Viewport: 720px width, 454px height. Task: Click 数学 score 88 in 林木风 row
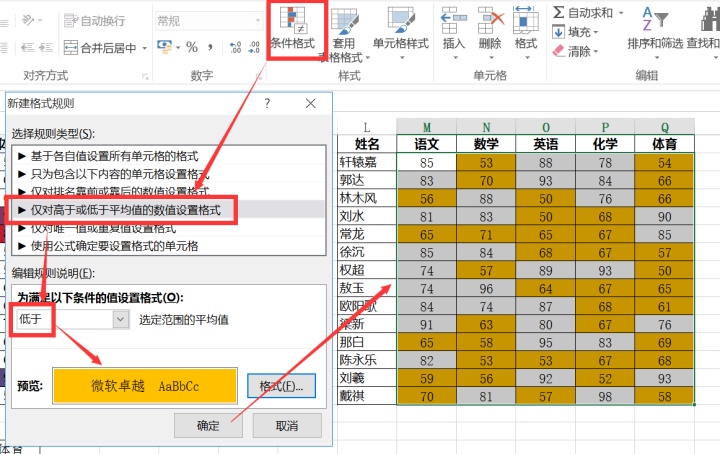point(486,198)
